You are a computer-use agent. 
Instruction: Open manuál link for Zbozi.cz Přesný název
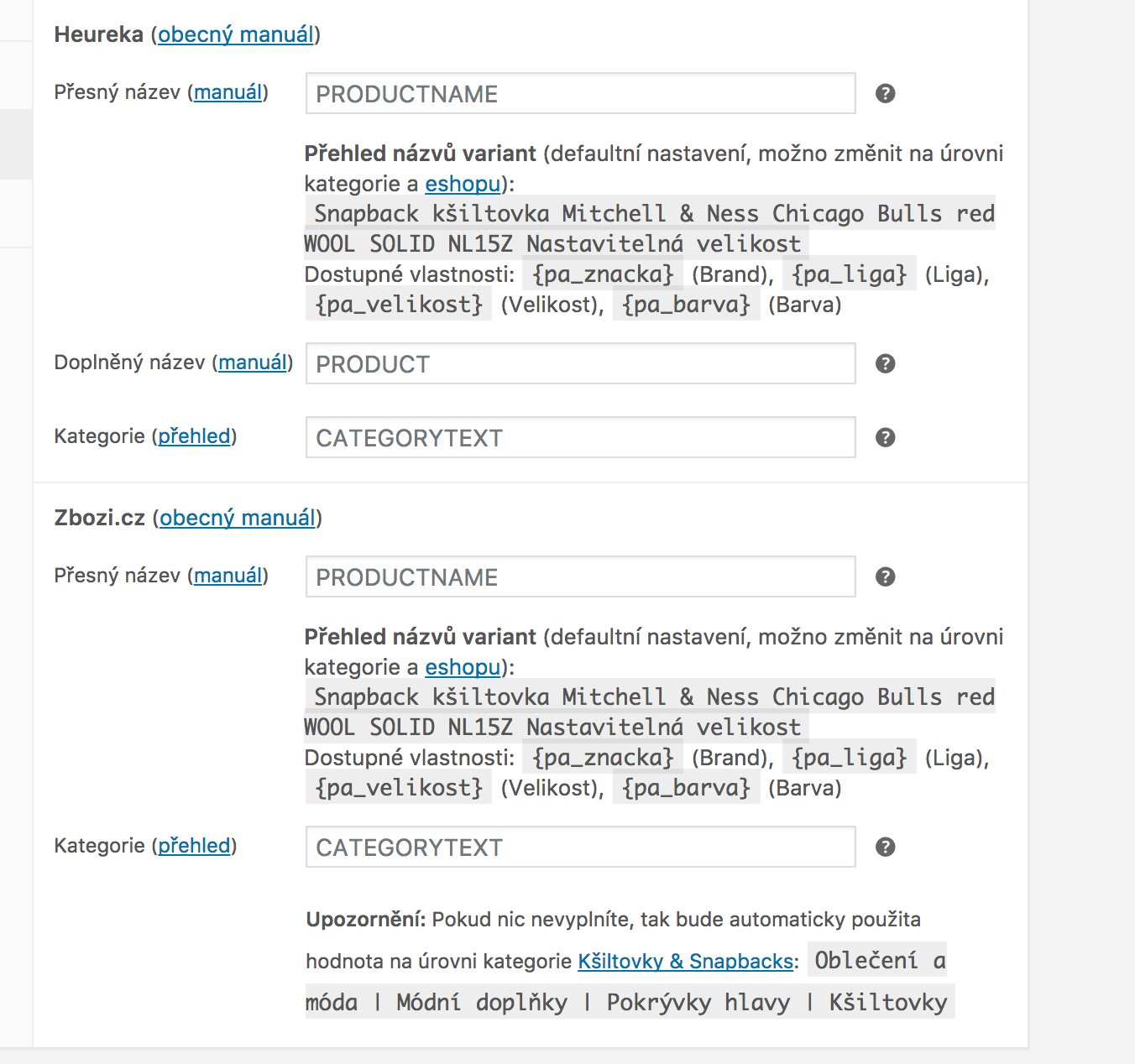[x=228, y=576]
